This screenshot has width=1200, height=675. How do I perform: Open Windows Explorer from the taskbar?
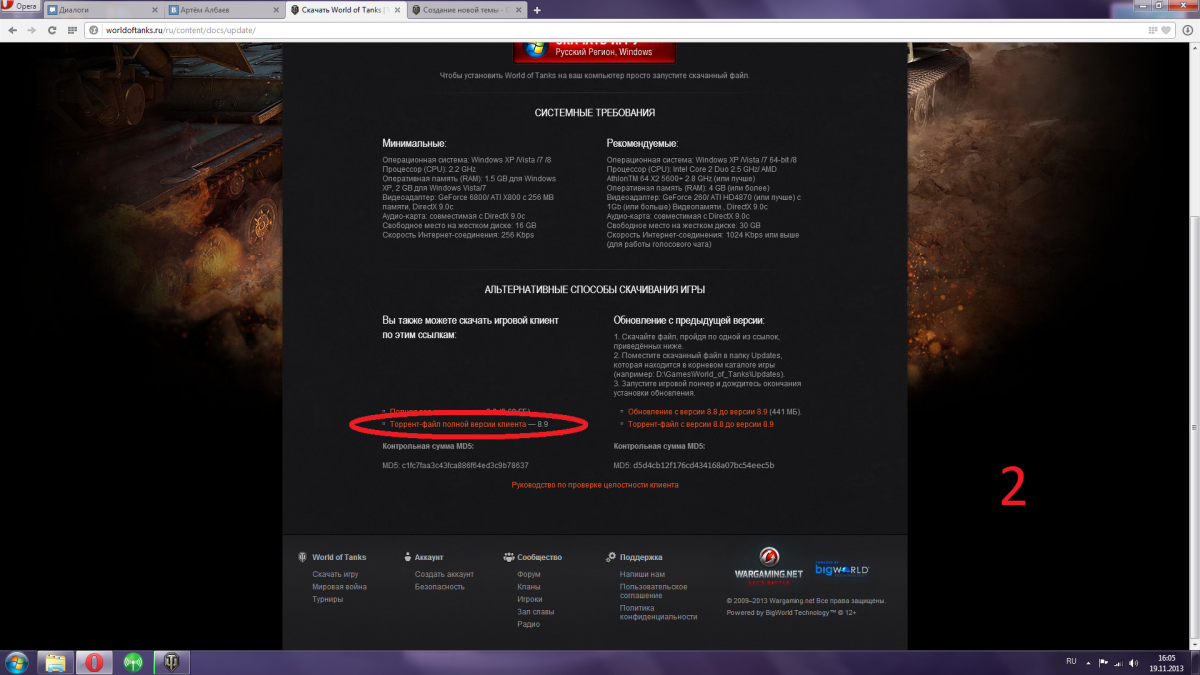point(54,662)
